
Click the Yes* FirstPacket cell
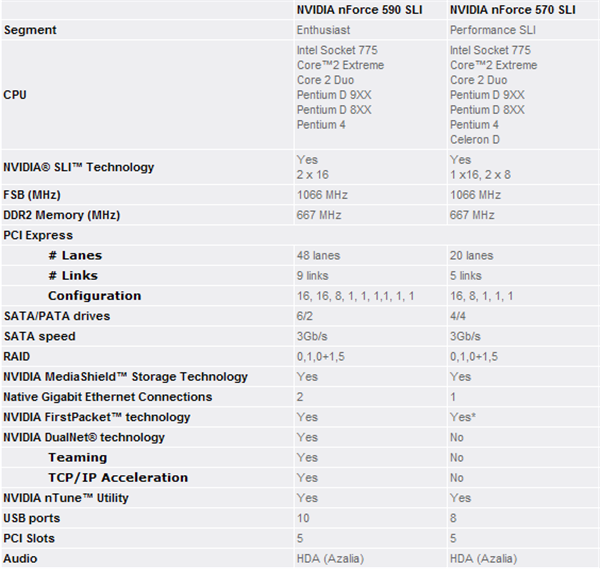pos(463,417)
